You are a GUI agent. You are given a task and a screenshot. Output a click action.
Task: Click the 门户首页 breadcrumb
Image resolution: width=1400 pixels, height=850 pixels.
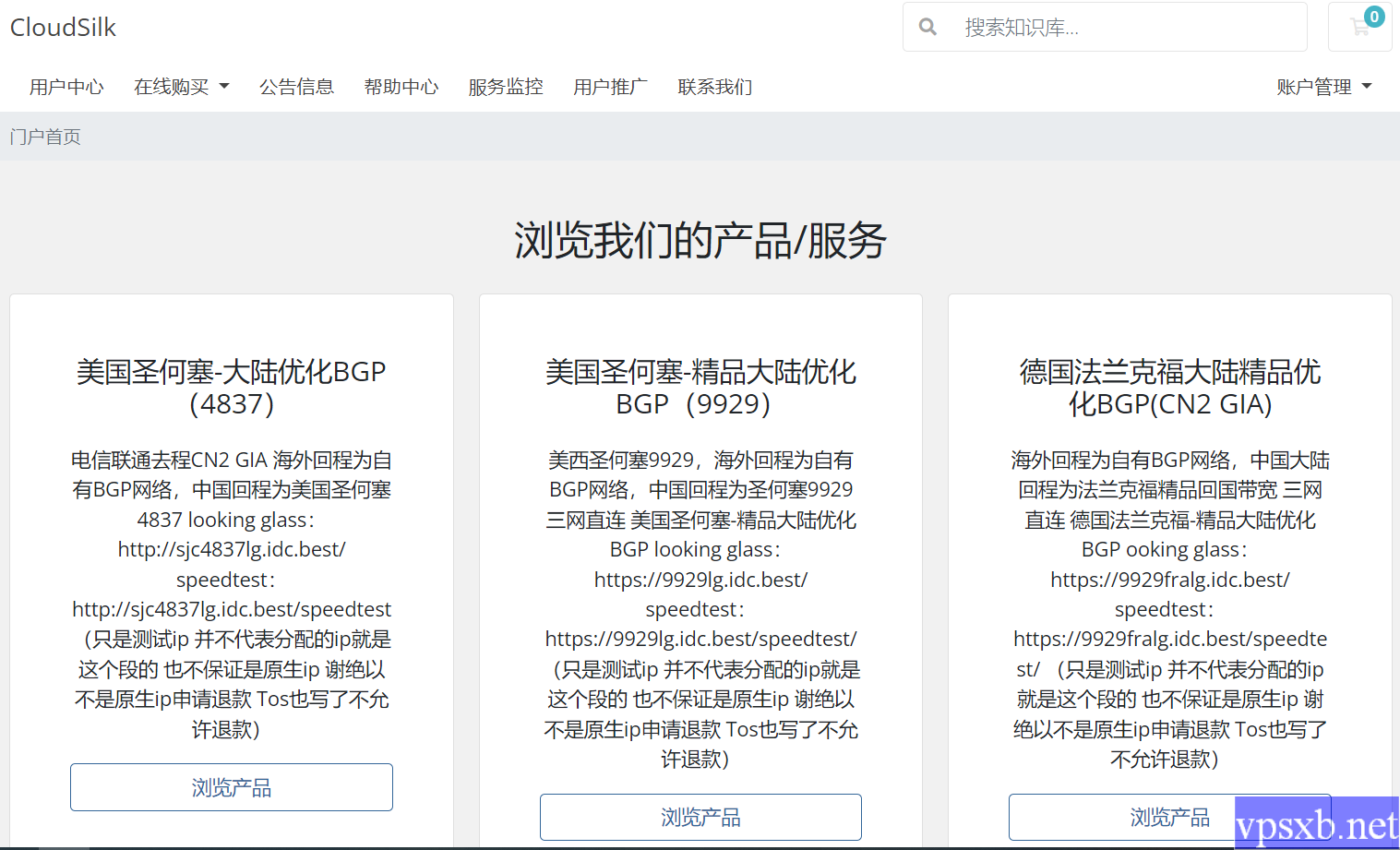(45, 137)
